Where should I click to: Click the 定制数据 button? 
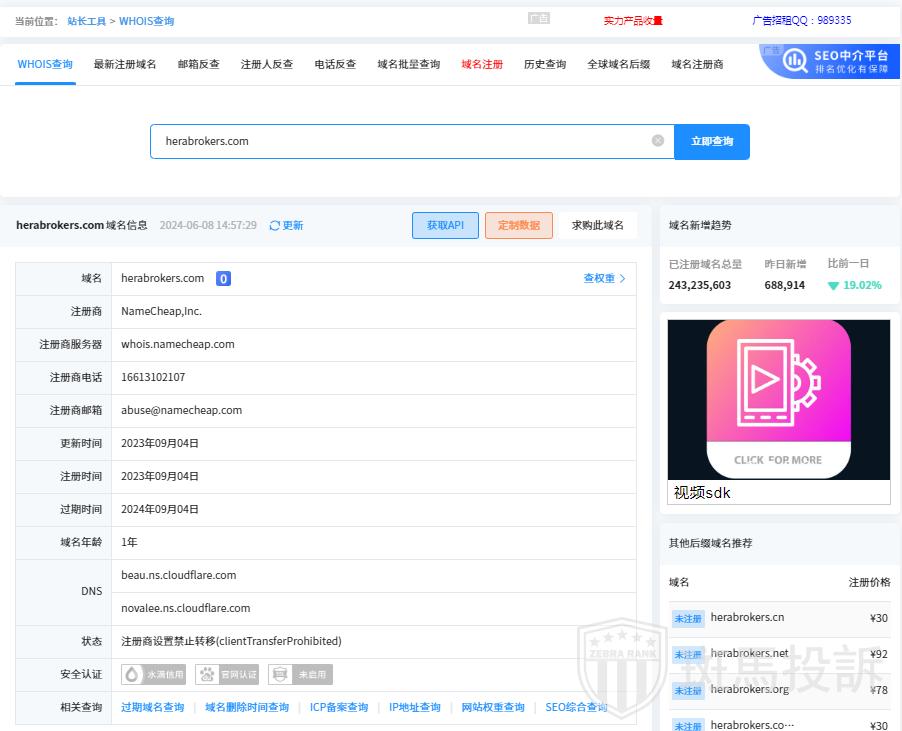tap(519, 226)
